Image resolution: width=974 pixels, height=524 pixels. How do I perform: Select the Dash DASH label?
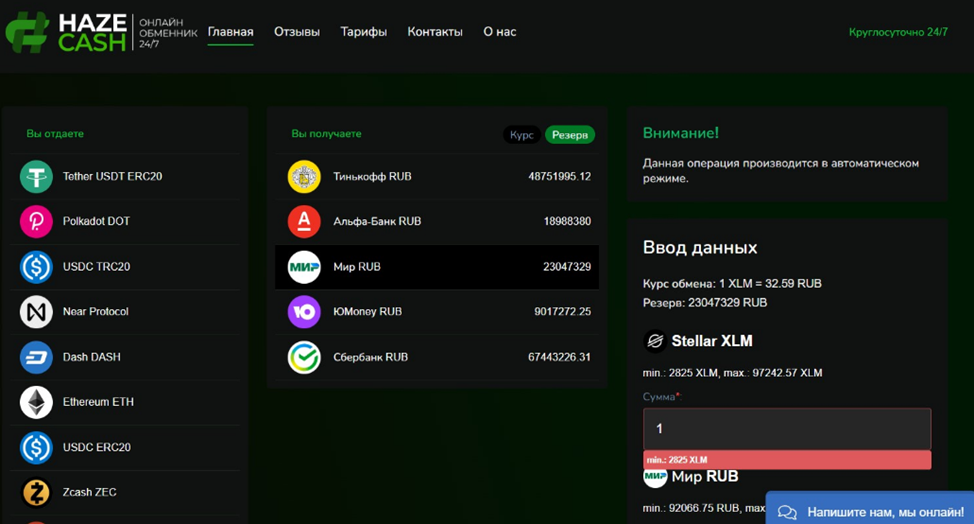(92, 357)
